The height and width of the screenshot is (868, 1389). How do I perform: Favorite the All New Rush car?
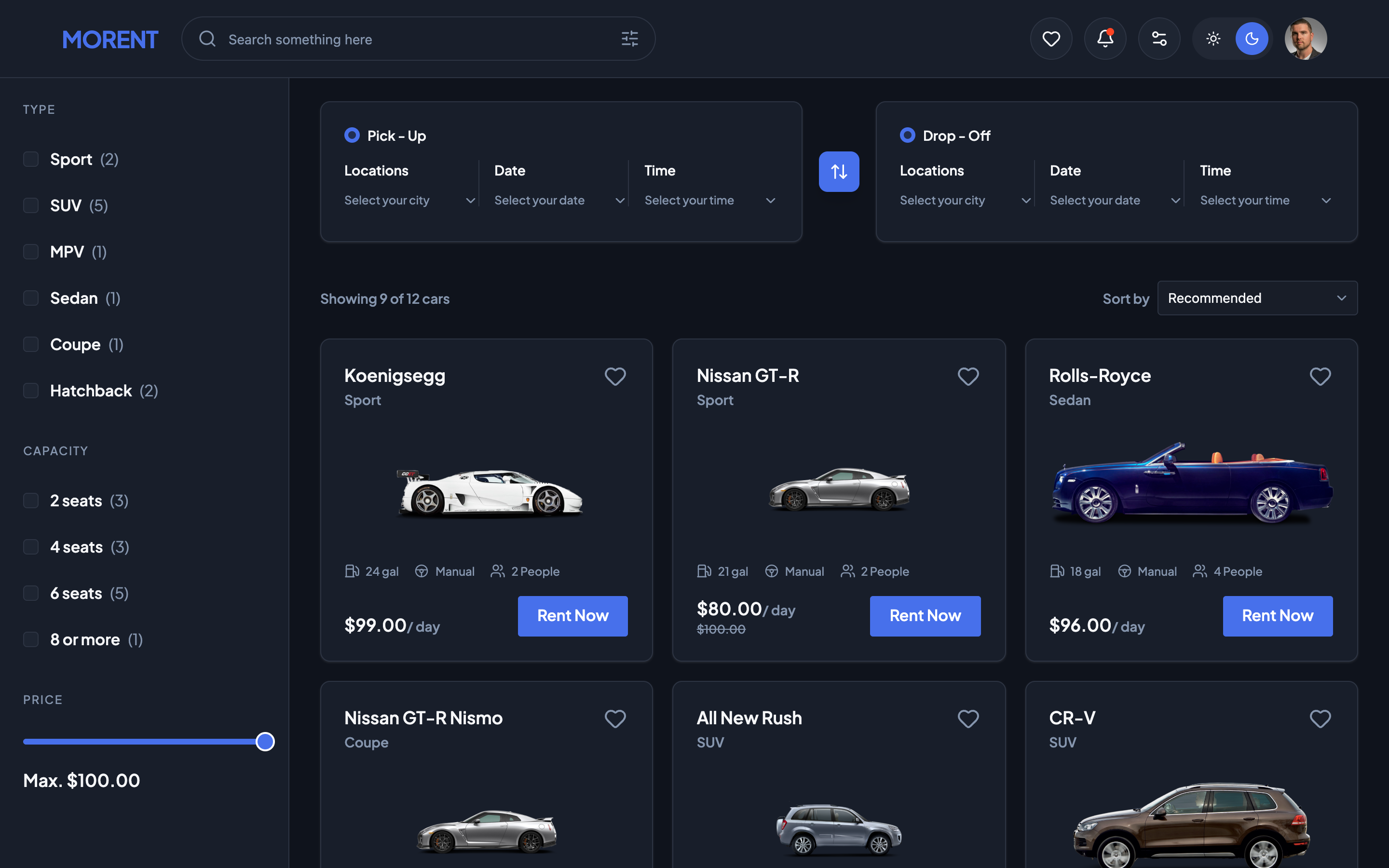point(967,719)
